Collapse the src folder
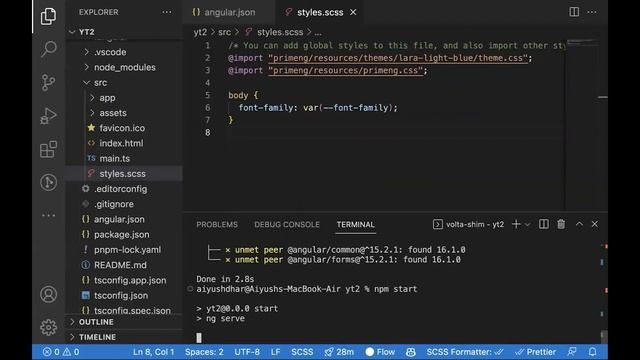The height and width of the screenshot is (360, 640). pyautogui.click(x=124, y=82)
